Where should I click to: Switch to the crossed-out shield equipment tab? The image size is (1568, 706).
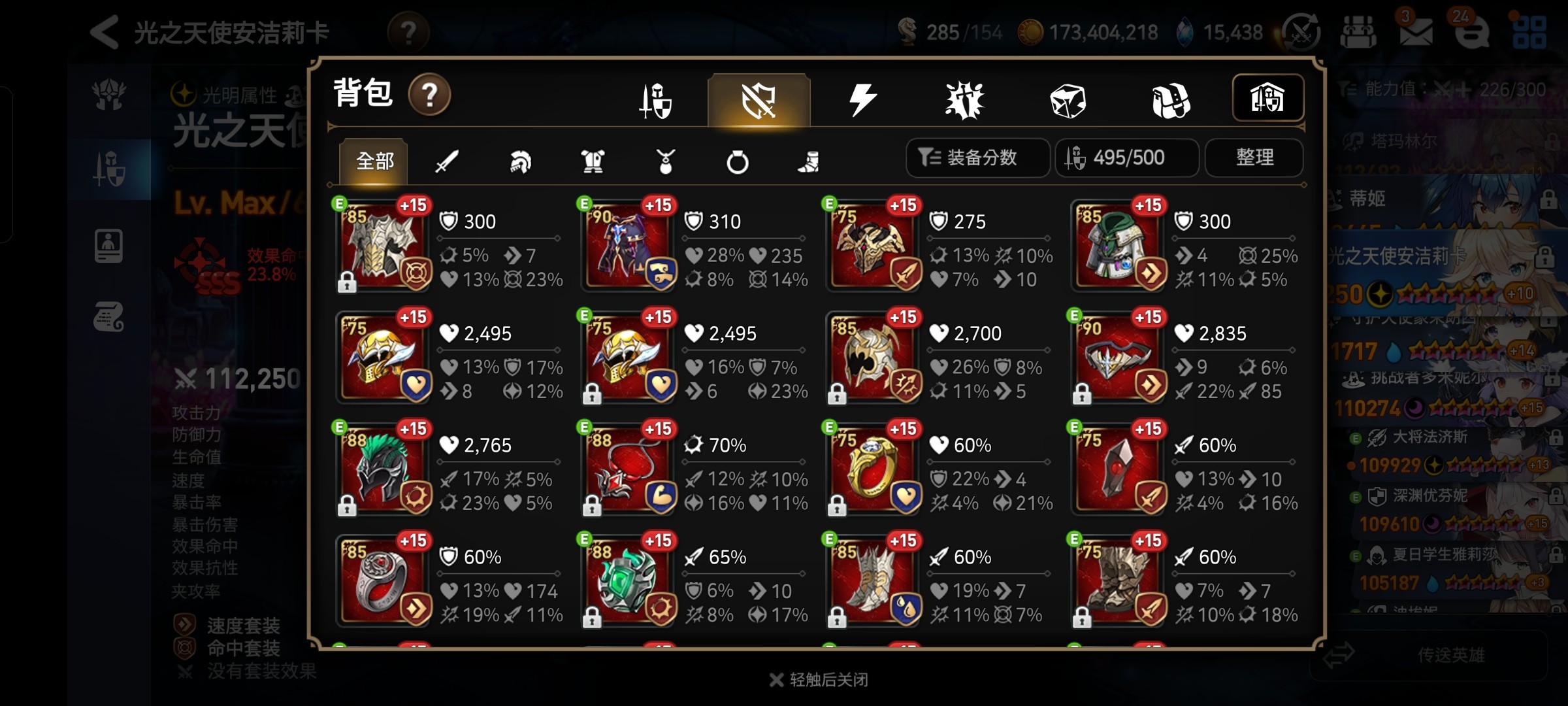[759, 101]
